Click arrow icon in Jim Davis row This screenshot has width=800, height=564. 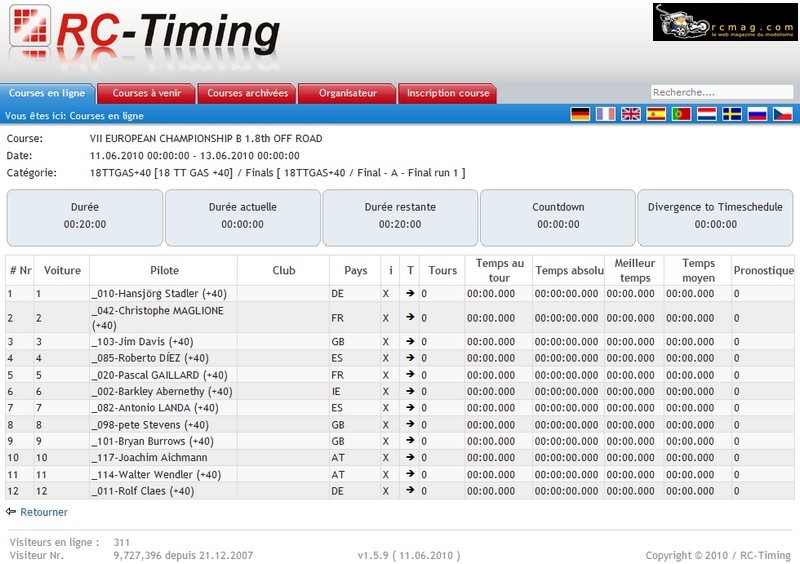(x=410, y=341)
